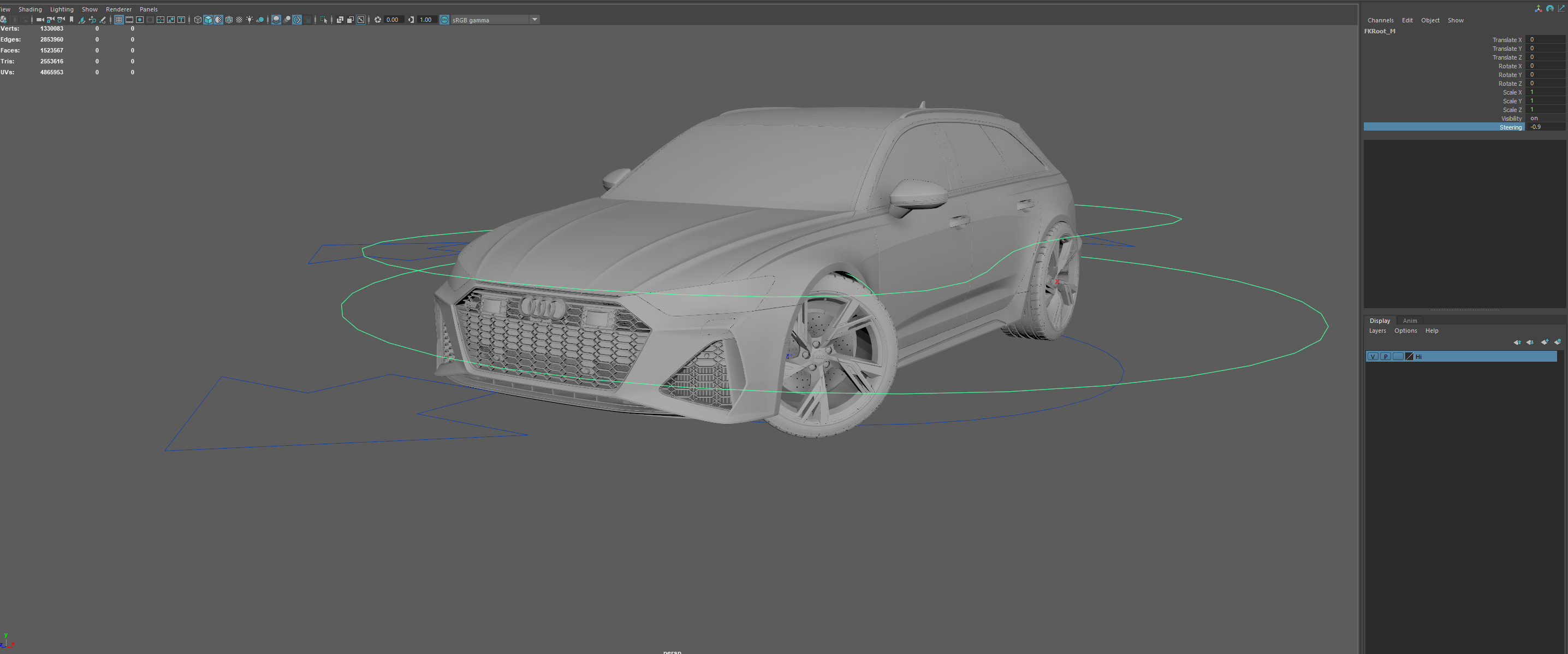Click the Grease Pencil icon
The image size is (1568, 654).
point(103,20)
